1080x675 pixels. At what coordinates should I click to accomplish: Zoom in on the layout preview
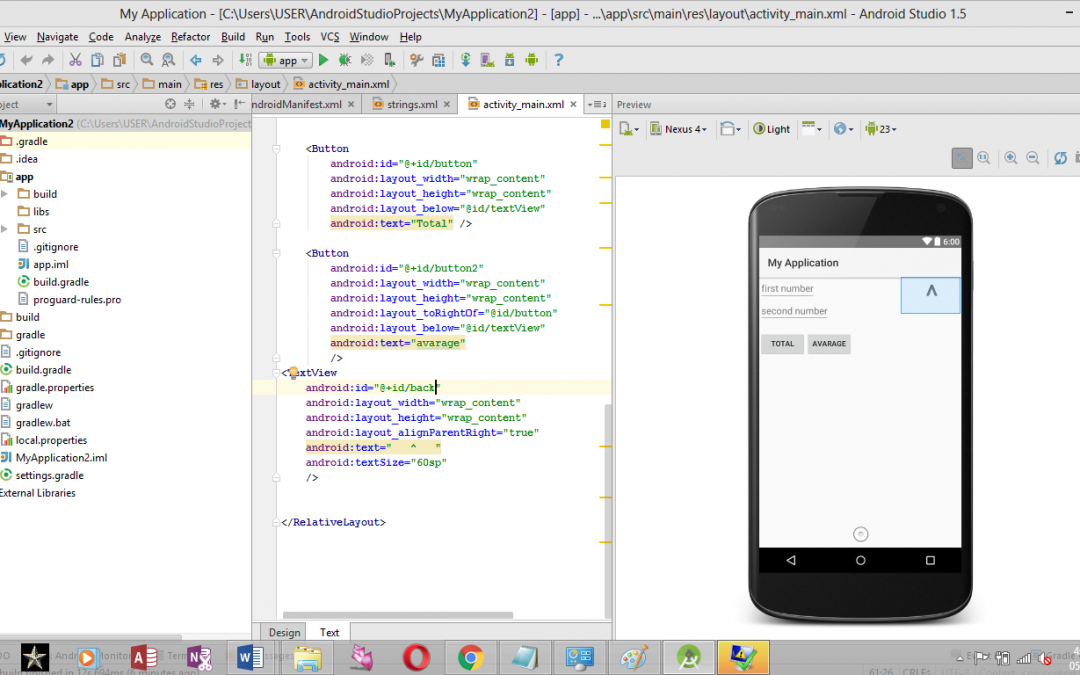(1011, 158)
